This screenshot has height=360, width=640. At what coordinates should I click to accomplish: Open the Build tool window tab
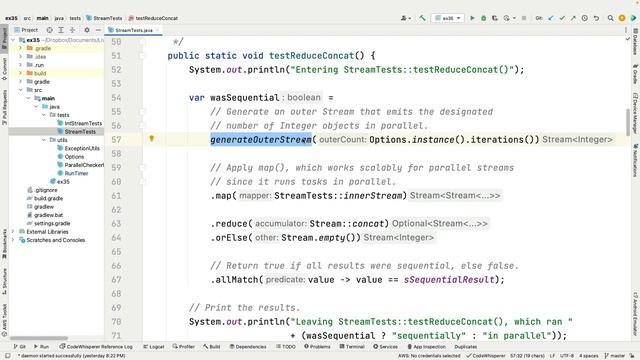tap(211, 347)
